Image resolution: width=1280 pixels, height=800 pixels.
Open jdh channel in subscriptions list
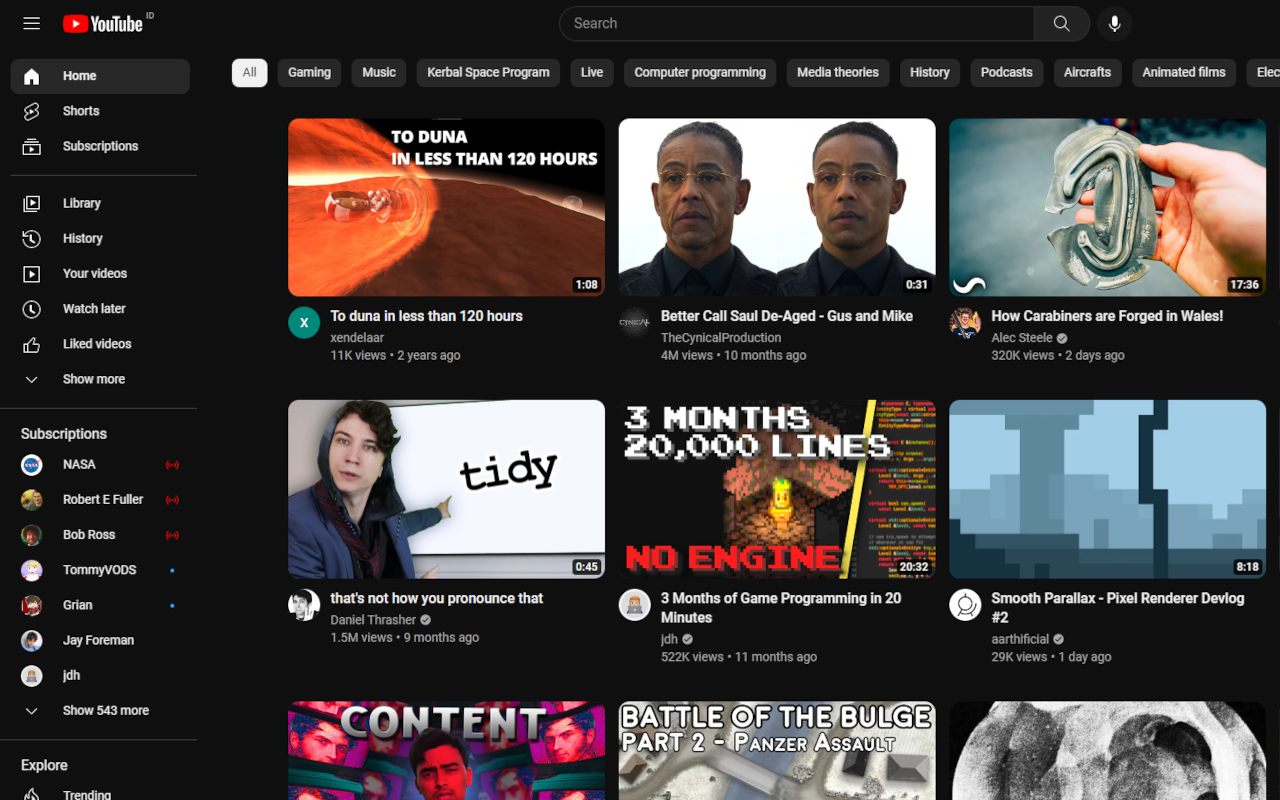(x=100, y=675)
